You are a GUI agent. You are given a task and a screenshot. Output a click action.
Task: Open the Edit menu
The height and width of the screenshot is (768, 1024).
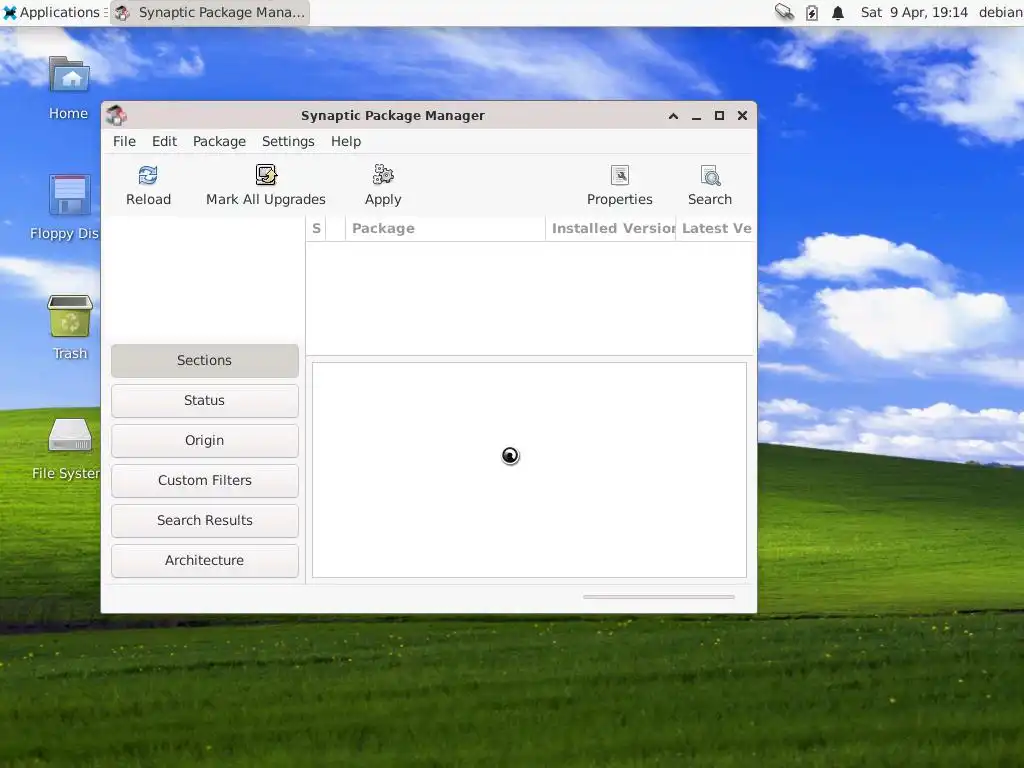[x=164, y=142]
